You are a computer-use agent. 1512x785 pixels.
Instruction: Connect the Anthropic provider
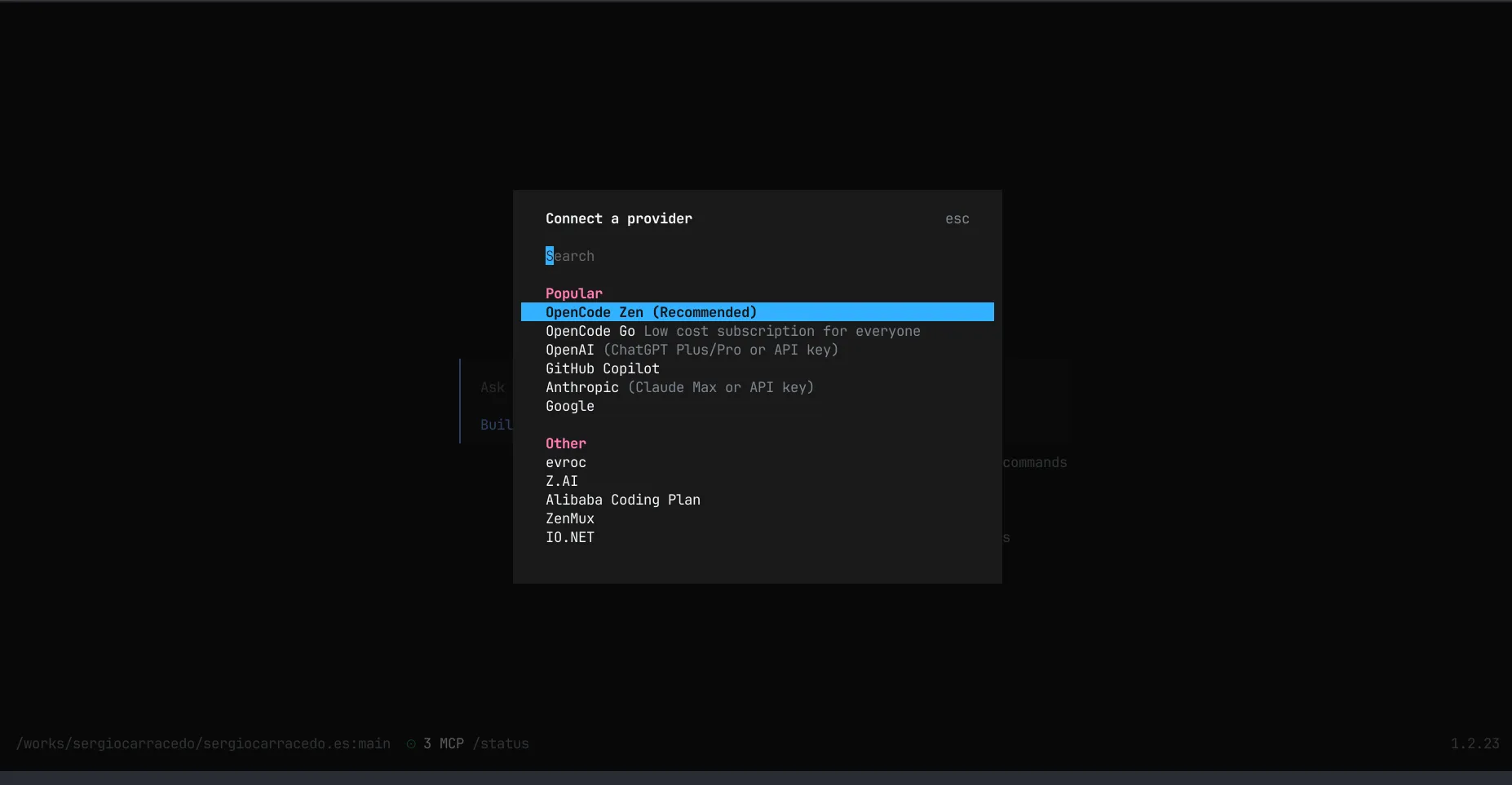click(x=581, y=387)
